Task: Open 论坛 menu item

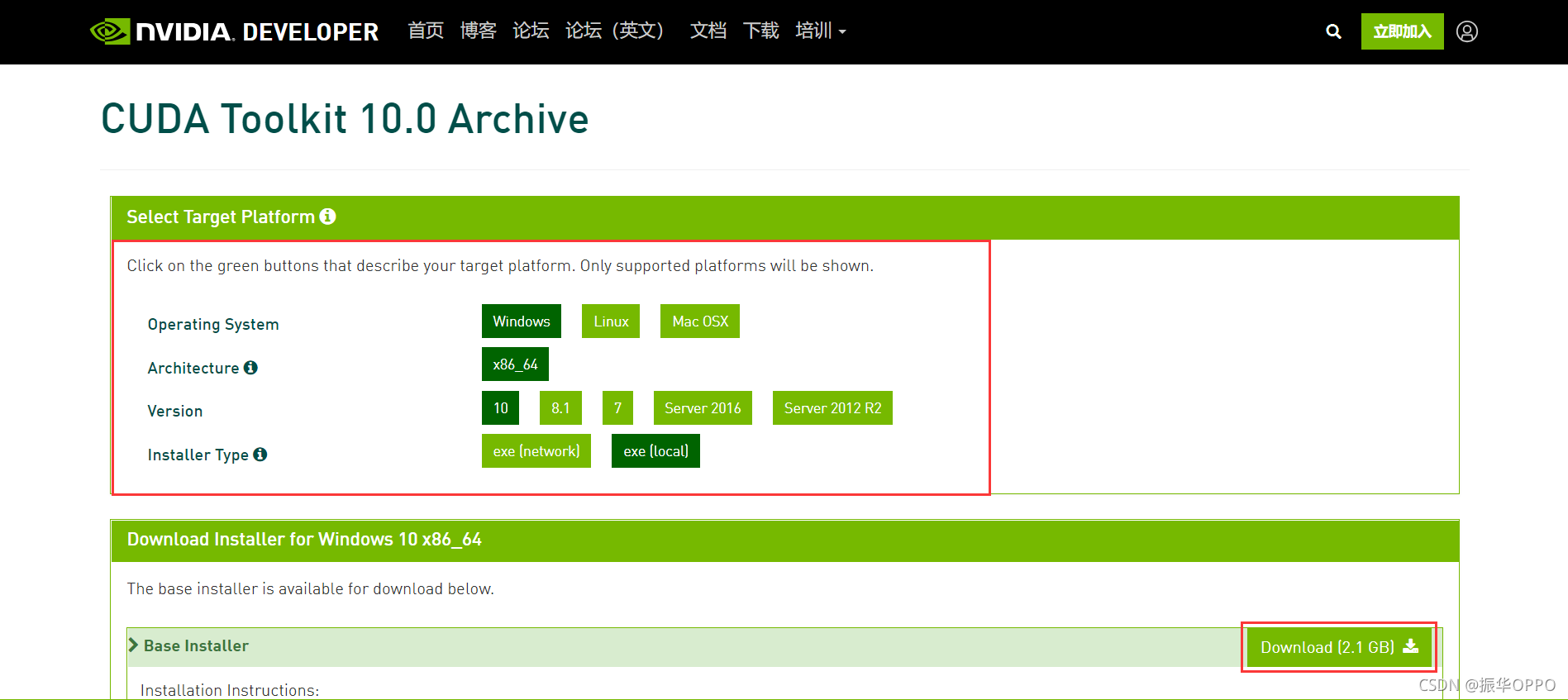Action: (531, 31)
